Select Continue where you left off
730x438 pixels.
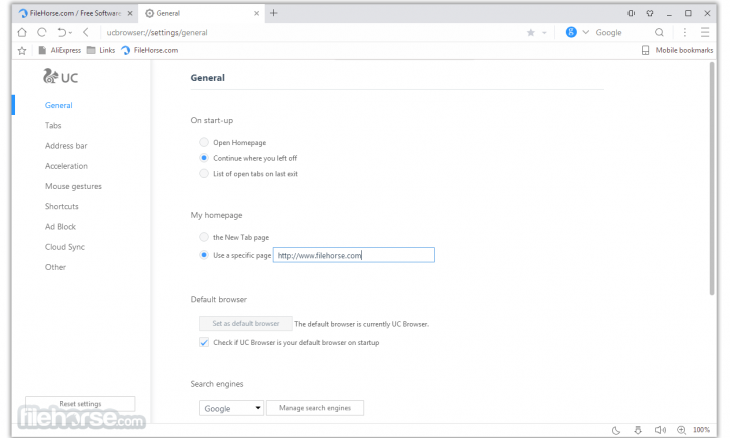point(204,158)
